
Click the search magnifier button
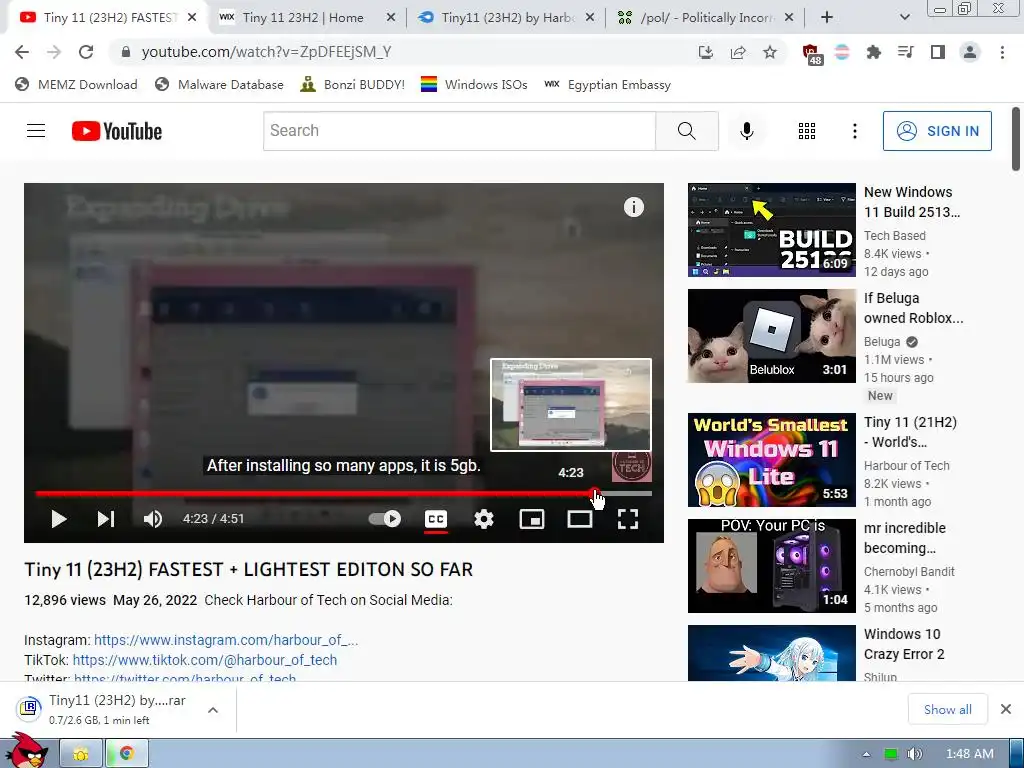point(686,131)
